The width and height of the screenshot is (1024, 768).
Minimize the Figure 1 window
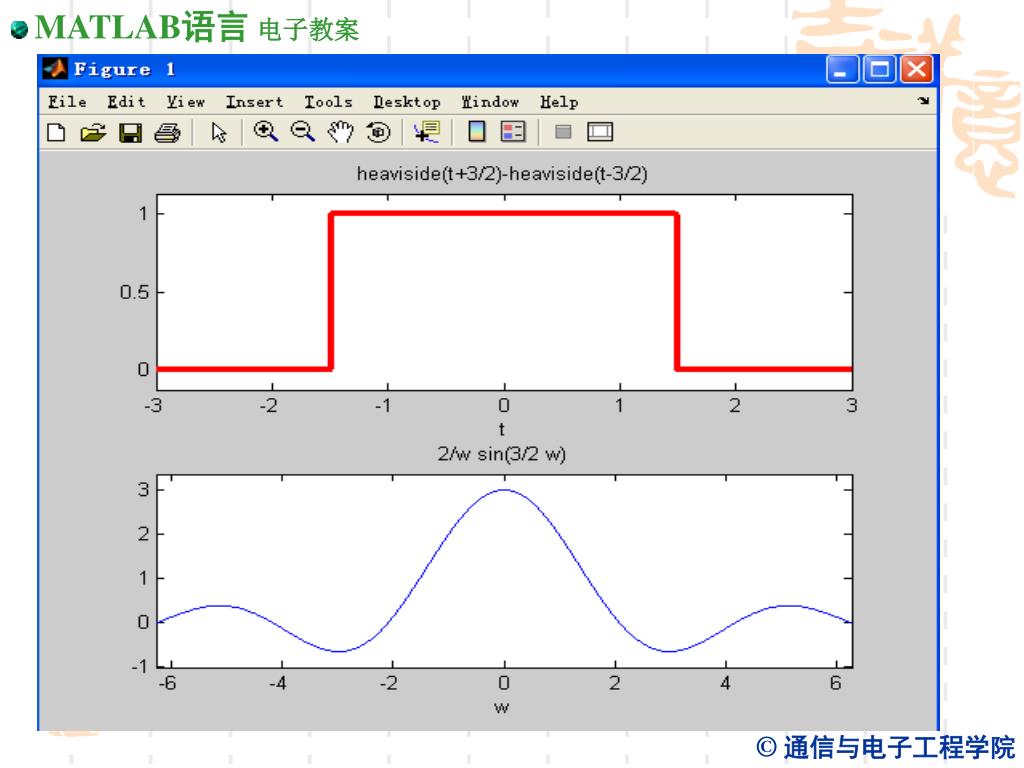tap(842, 69)
